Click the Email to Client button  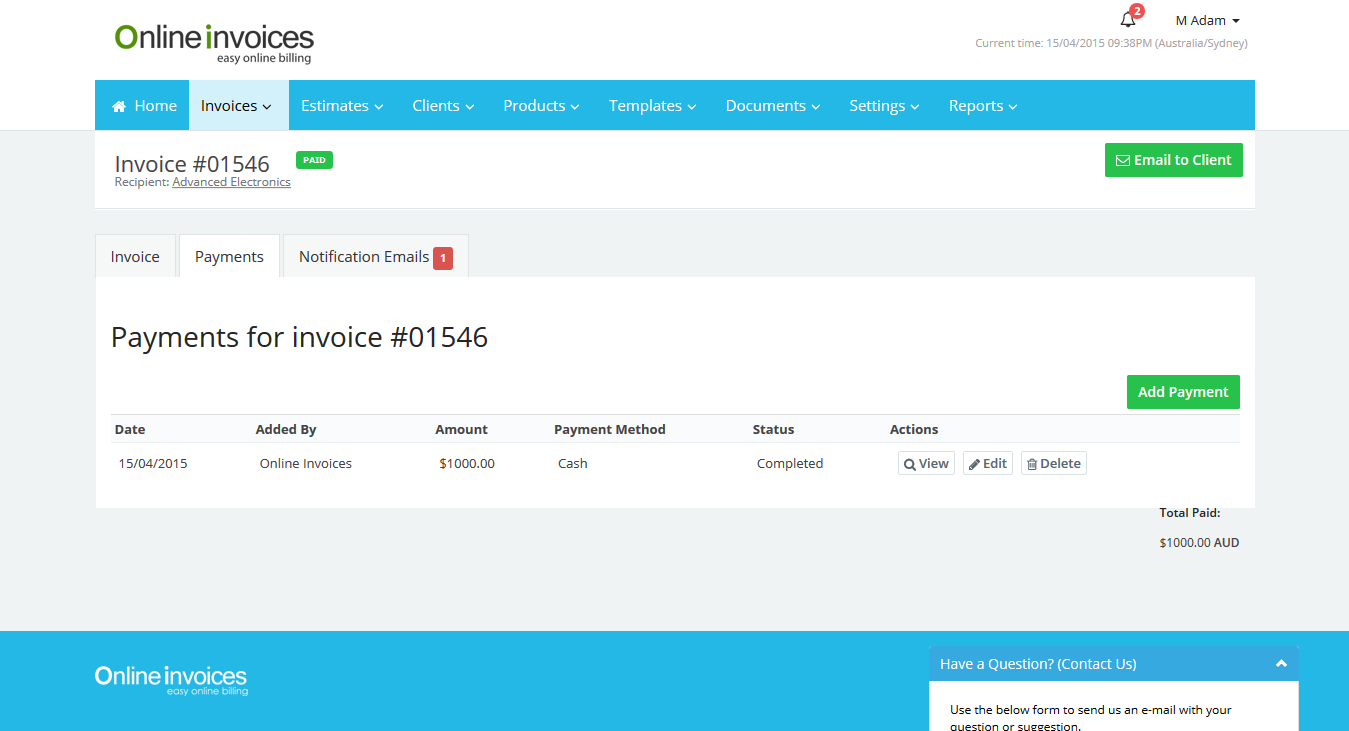point(1173,160)
